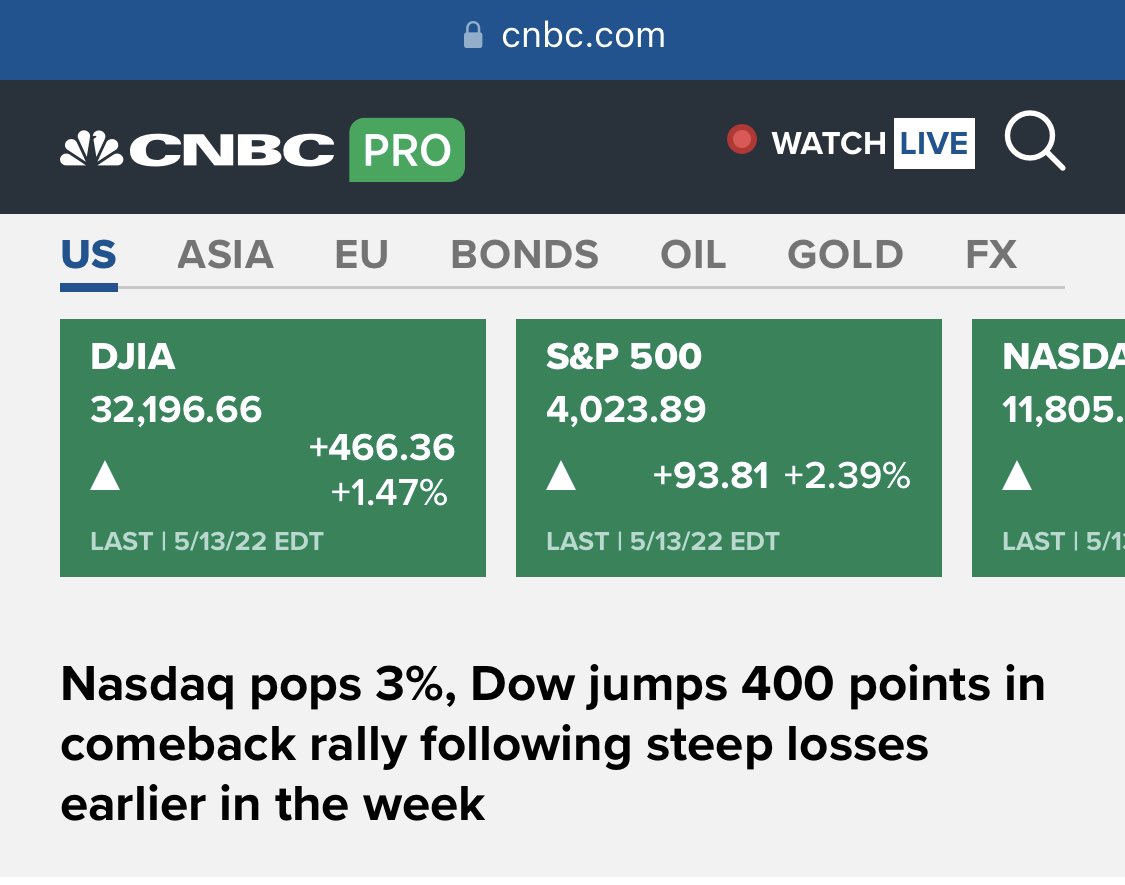The width and height of the screenshot is (1125, 885).
Task: Show the GOLD tab
Action: [x=845, y=255]
